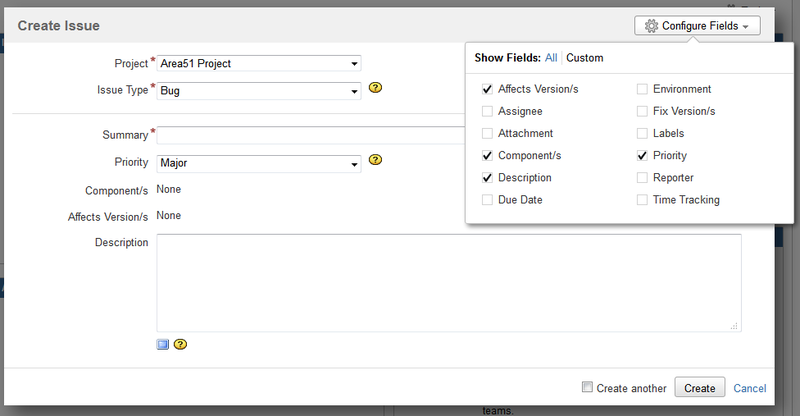Screen dimensions: 800x416
Task: Focus the Description text area
Action: (x=448, y=283)
